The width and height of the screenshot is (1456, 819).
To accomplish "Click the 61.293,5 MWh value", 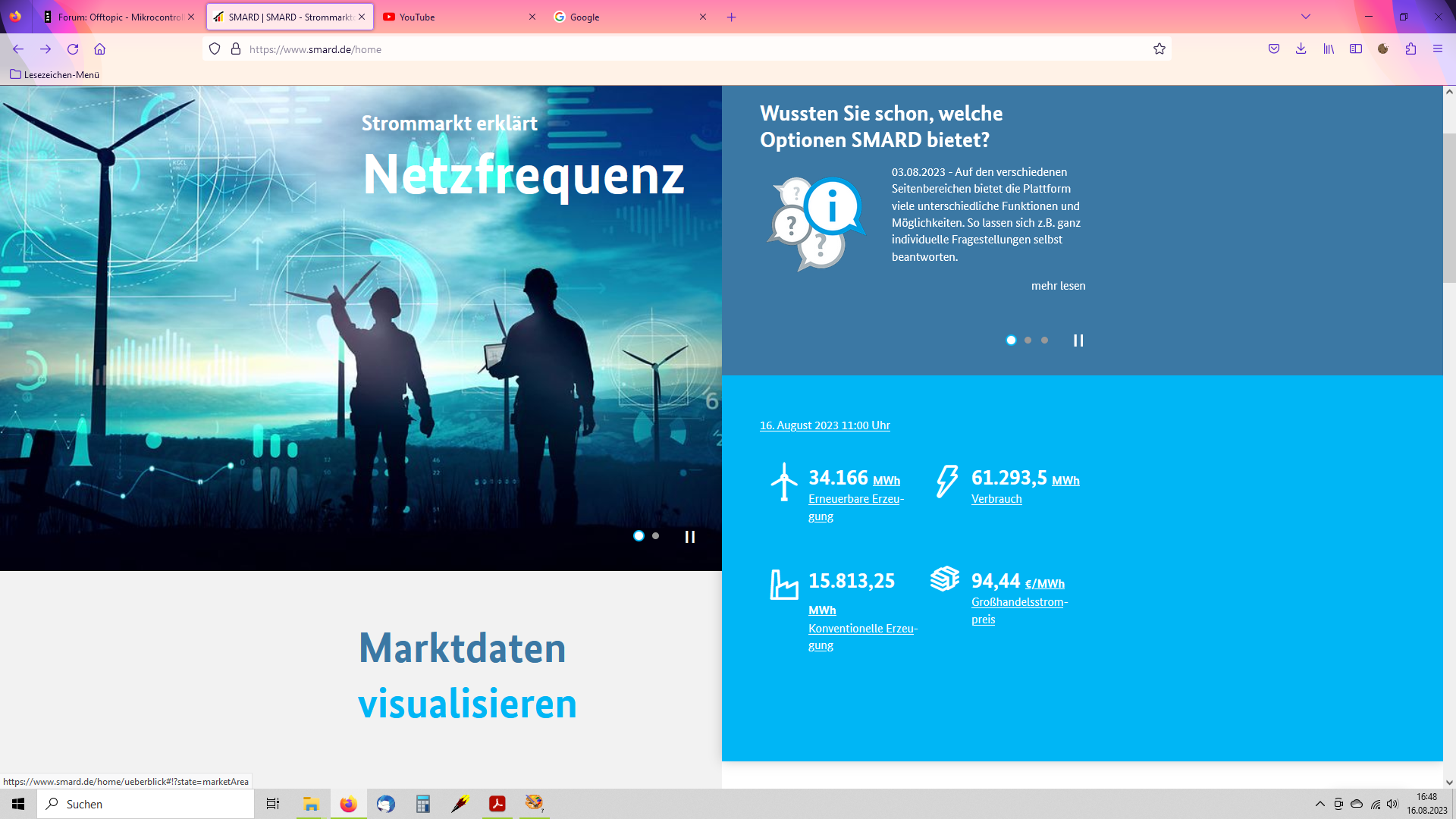I will [1025, 478].
